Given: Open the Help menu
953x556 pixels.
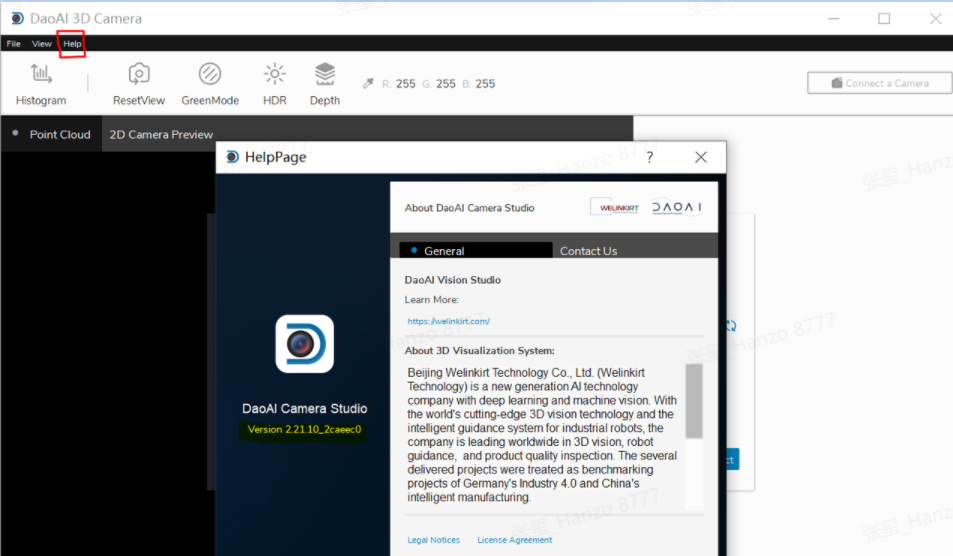Looking at the screenshot, I should [x=72, y=44].
